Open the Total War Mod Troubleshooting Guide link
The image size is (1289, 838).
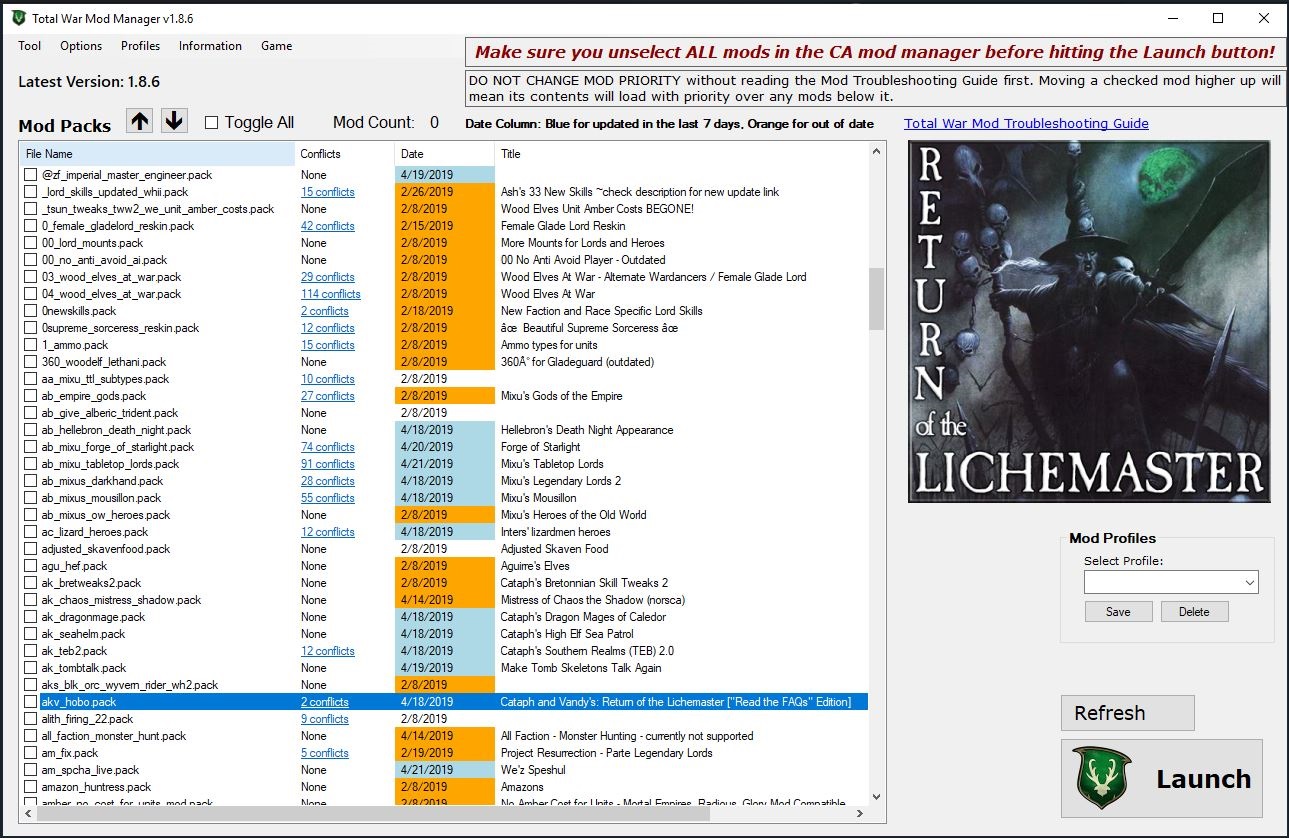click(1026, 124)
